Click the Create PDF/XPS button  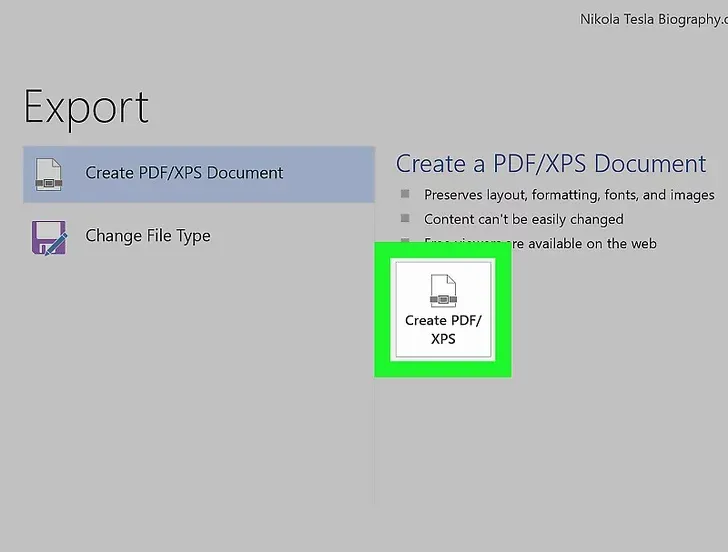pos(443,309)
